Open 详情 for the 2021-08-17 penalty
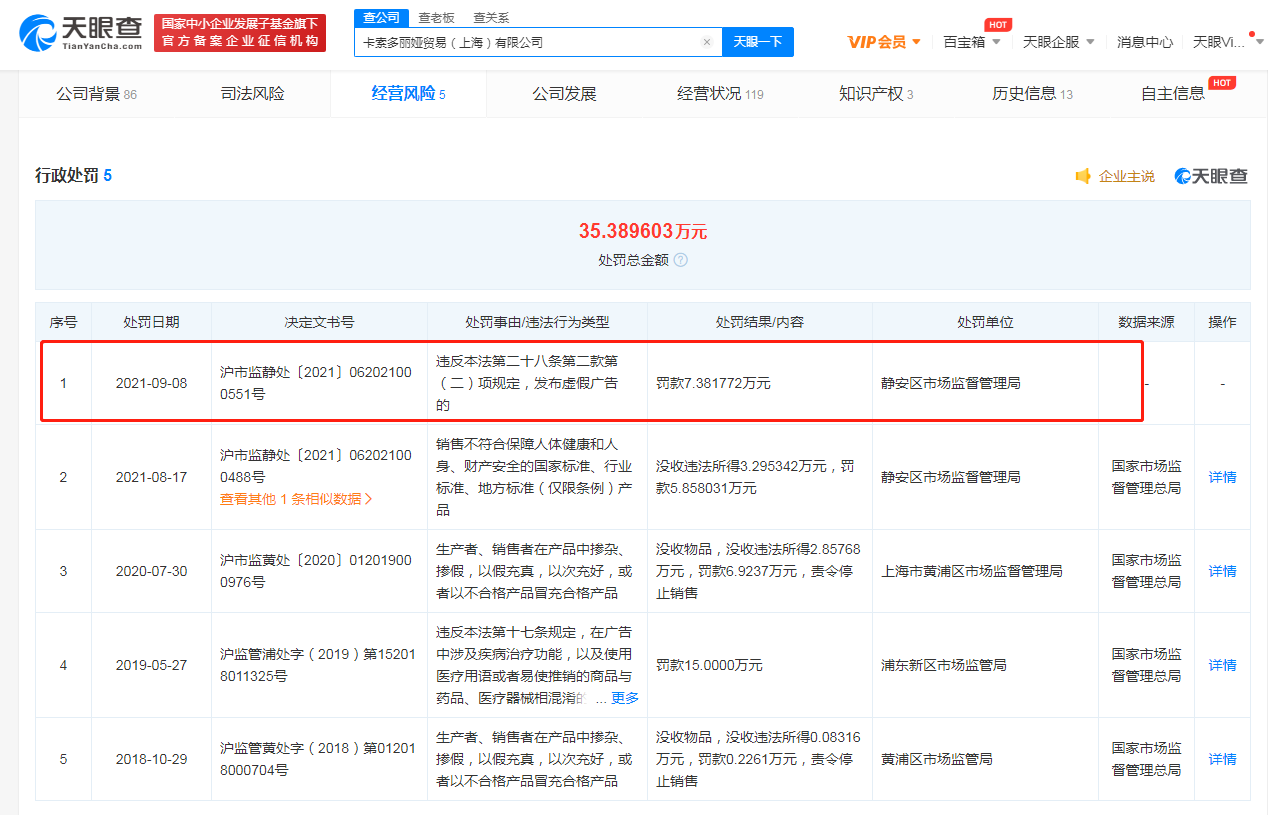 pyautogui.click(x=1222, y=477)
